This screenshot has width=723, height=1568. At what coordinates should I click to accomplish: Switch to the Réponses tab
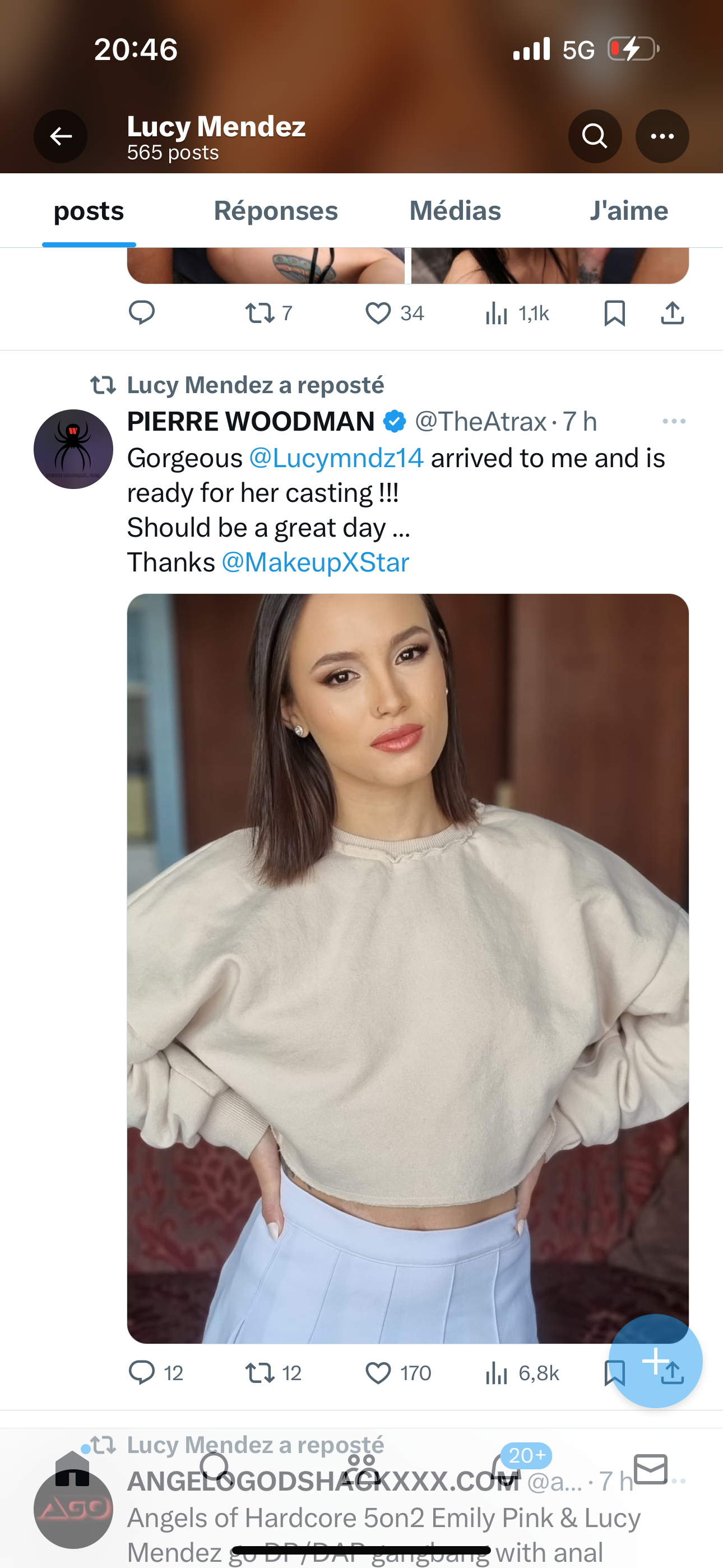point(276,211)
